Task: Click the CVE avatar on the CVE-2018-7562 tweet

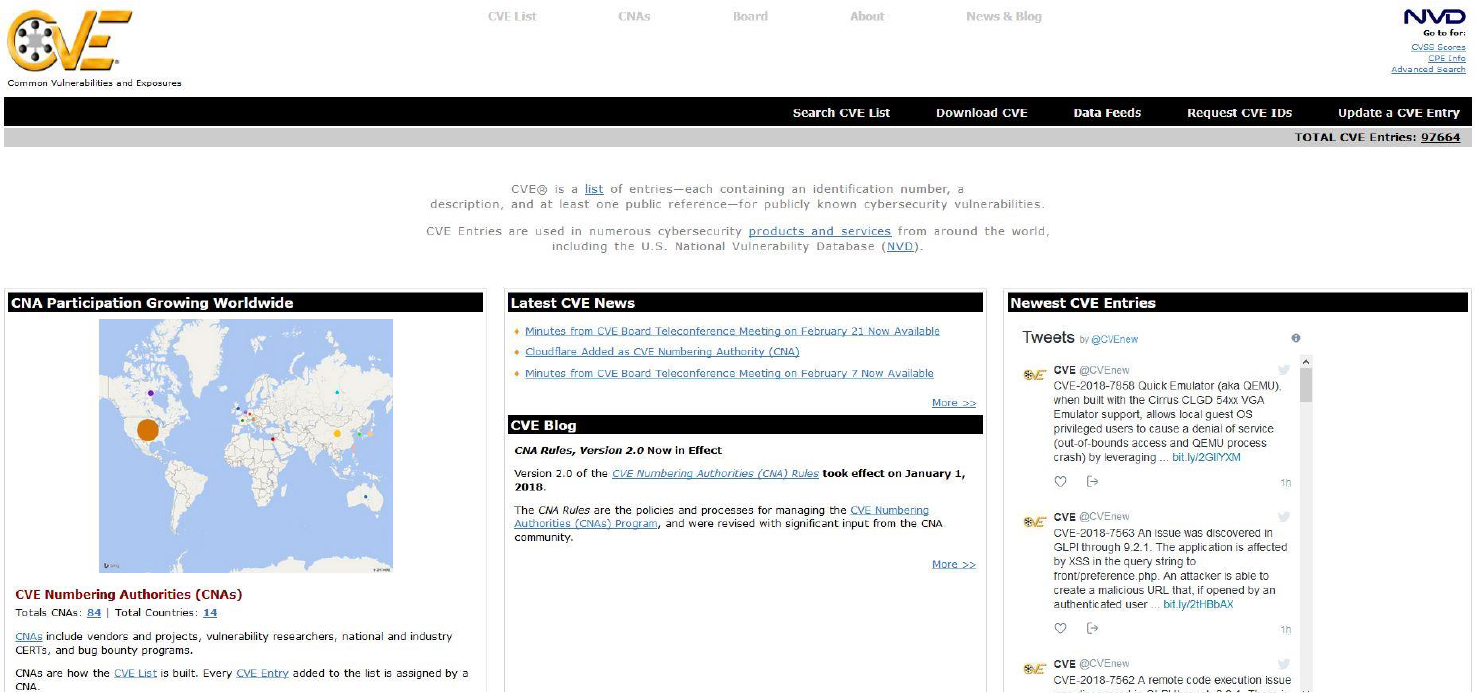Action: coord(1034,669)
